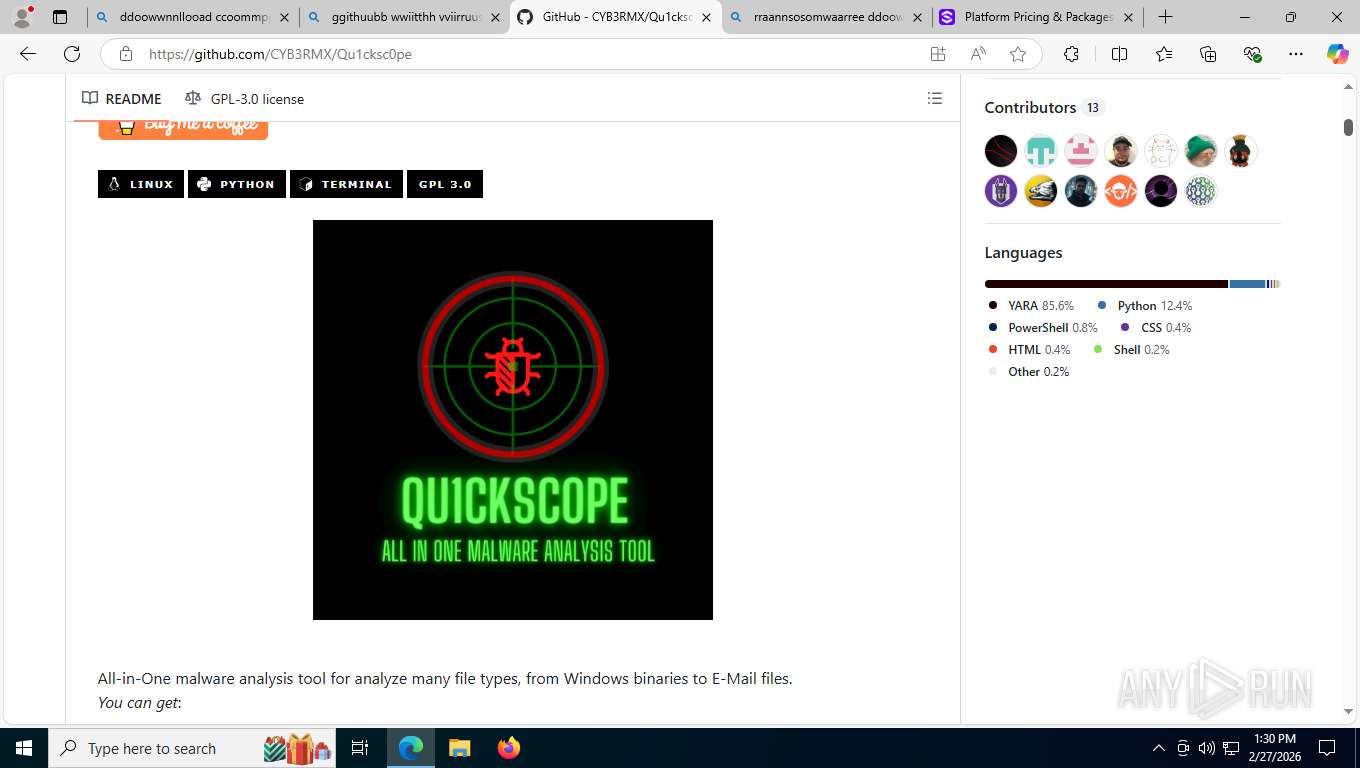Open the cat-drawing contributor avatar
The height and width of the screenshot is (768, 1360).
point(1161,151)
